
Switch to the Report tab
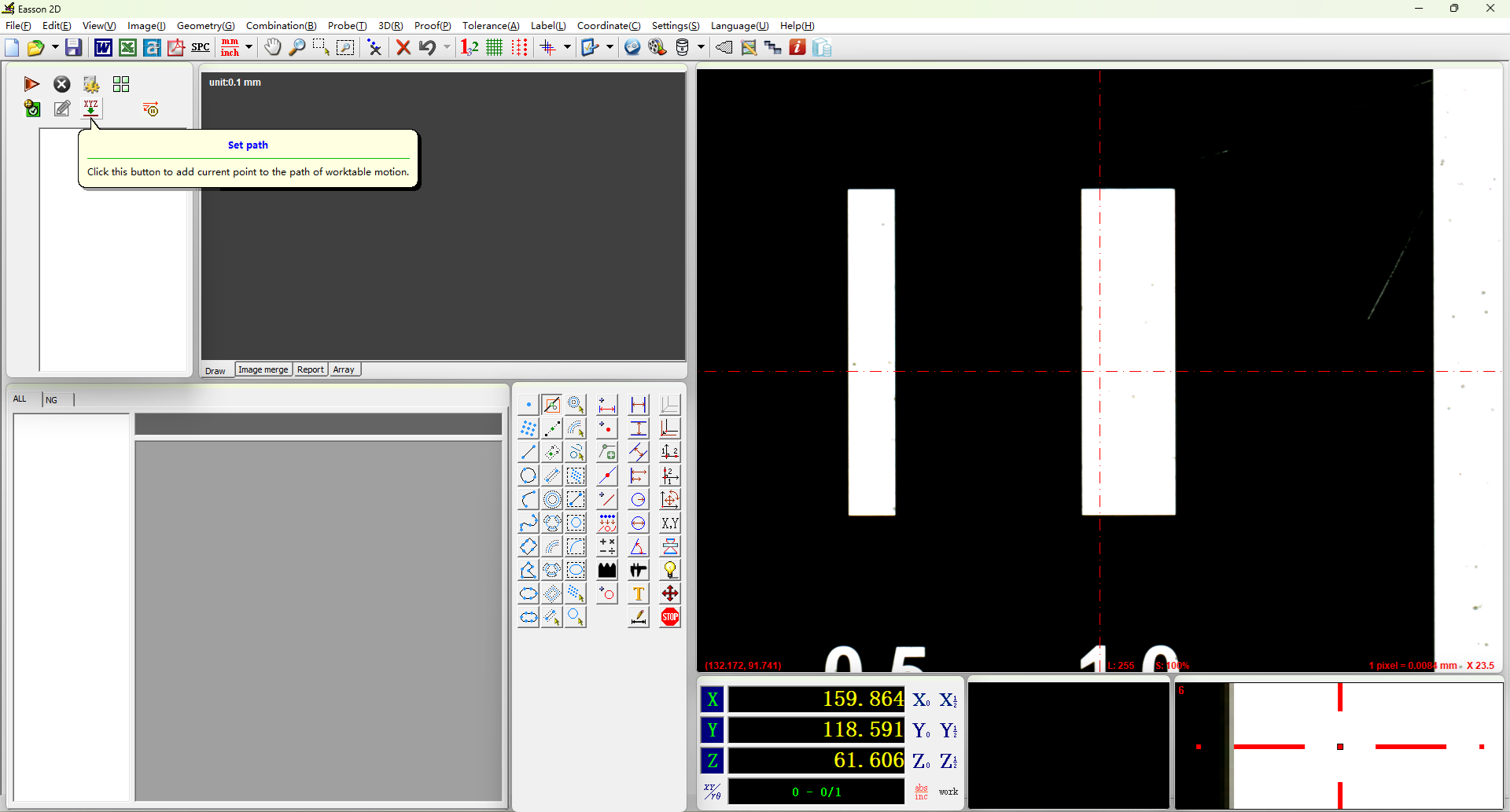(310, 369)
